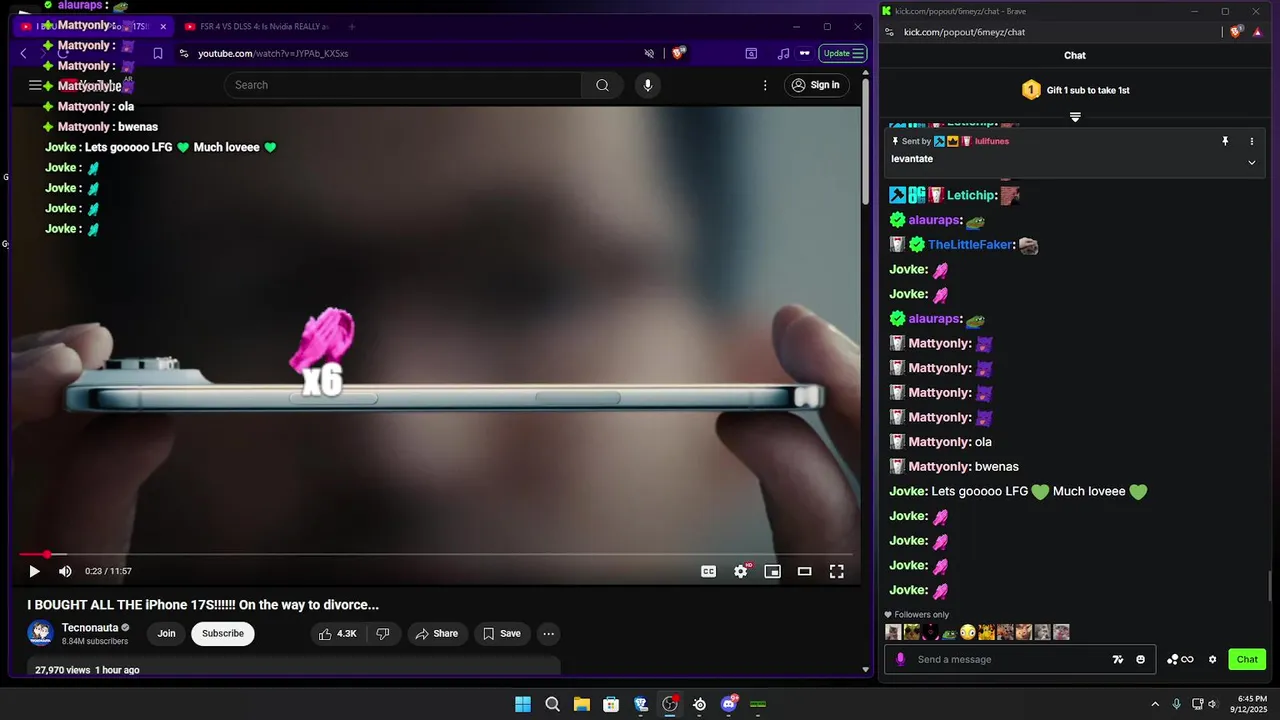Viewport: 1280px width, 720px height.
Task: Open the pinned message three-dot options
Action: (x=1251, y=141)
